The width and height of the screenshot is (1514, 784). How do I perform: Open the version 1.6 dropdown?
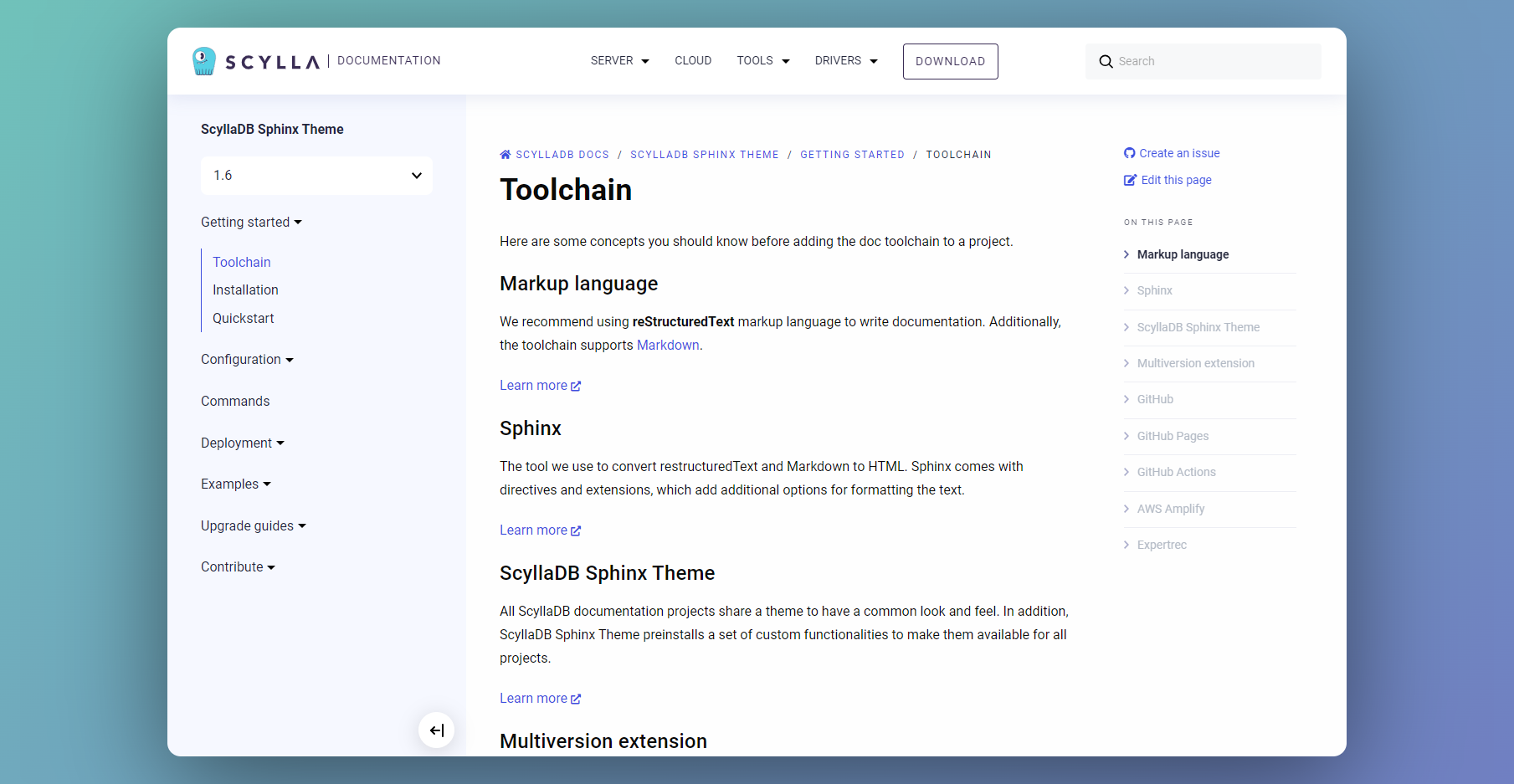[316, 176]
